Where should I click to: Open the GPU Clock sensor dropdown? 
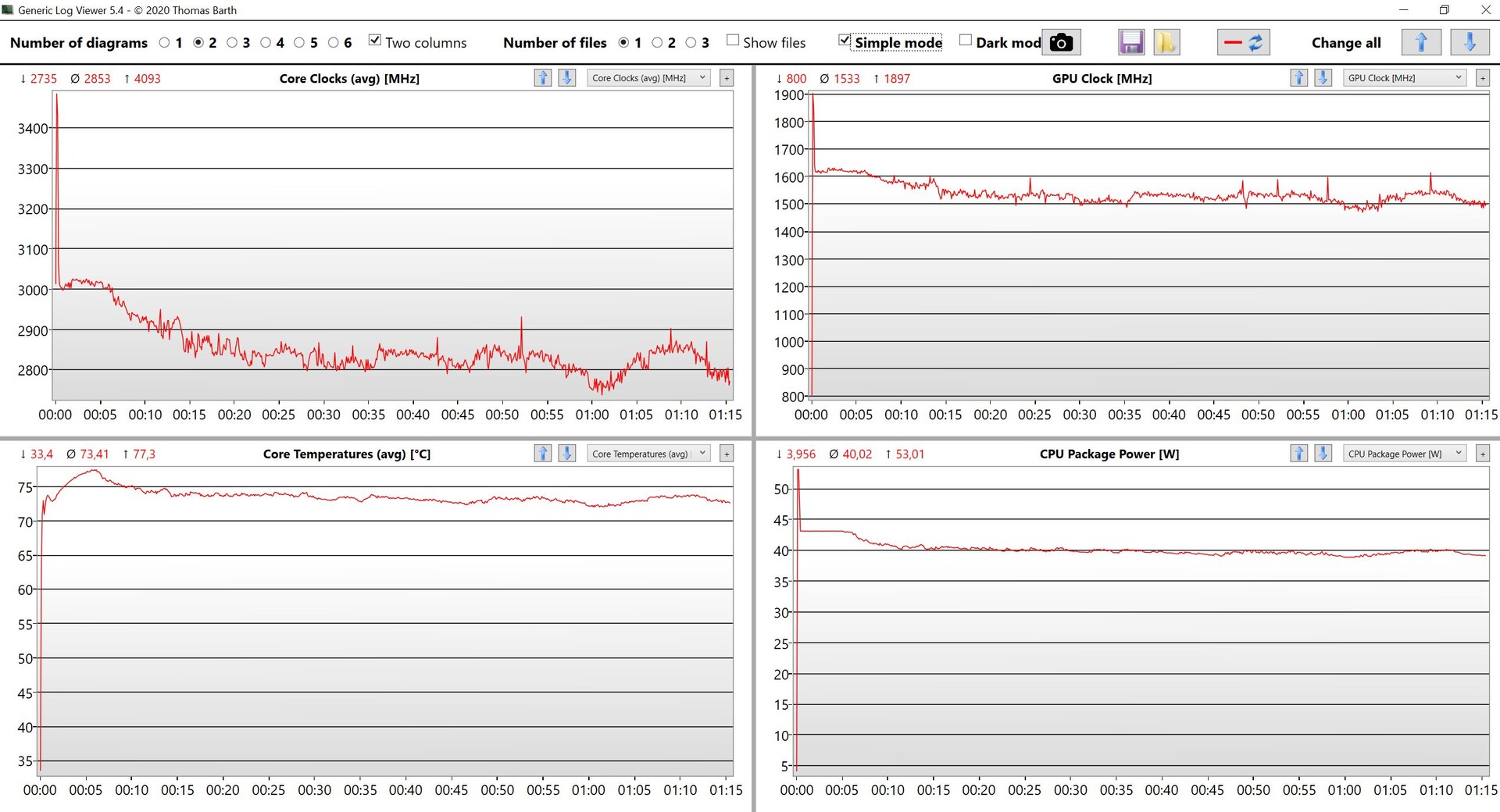pos(1404,78)
